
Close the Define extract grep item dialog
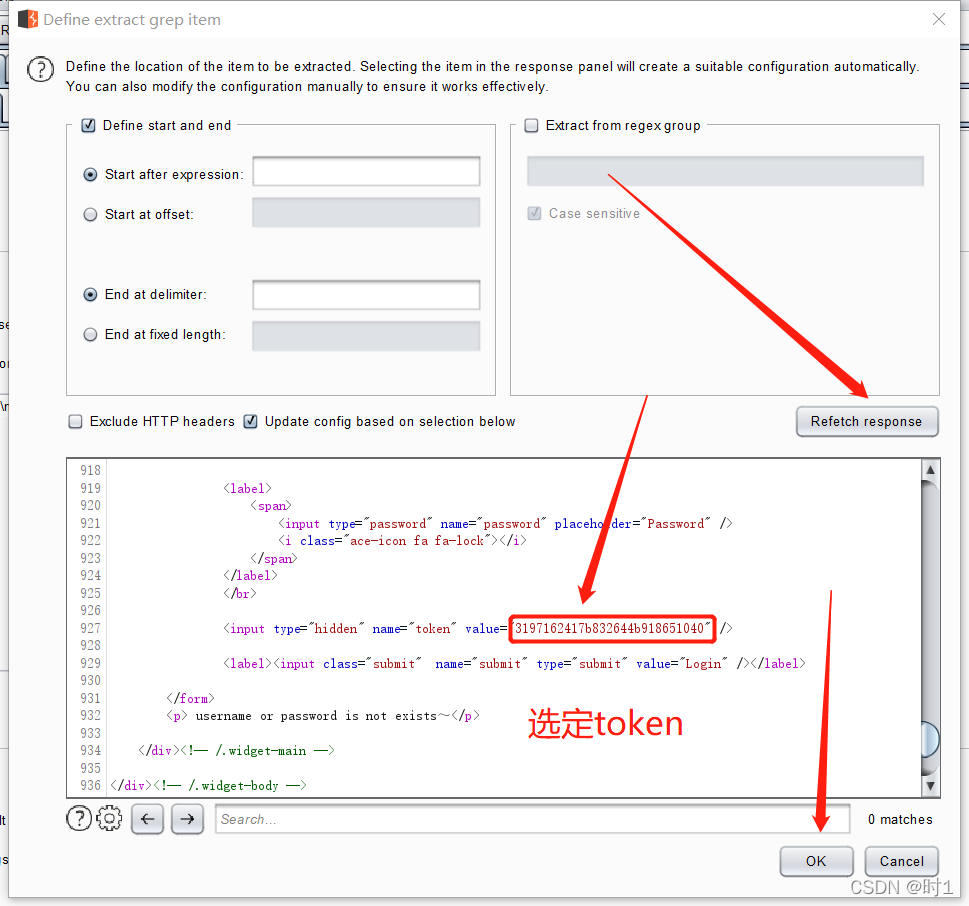938,19
